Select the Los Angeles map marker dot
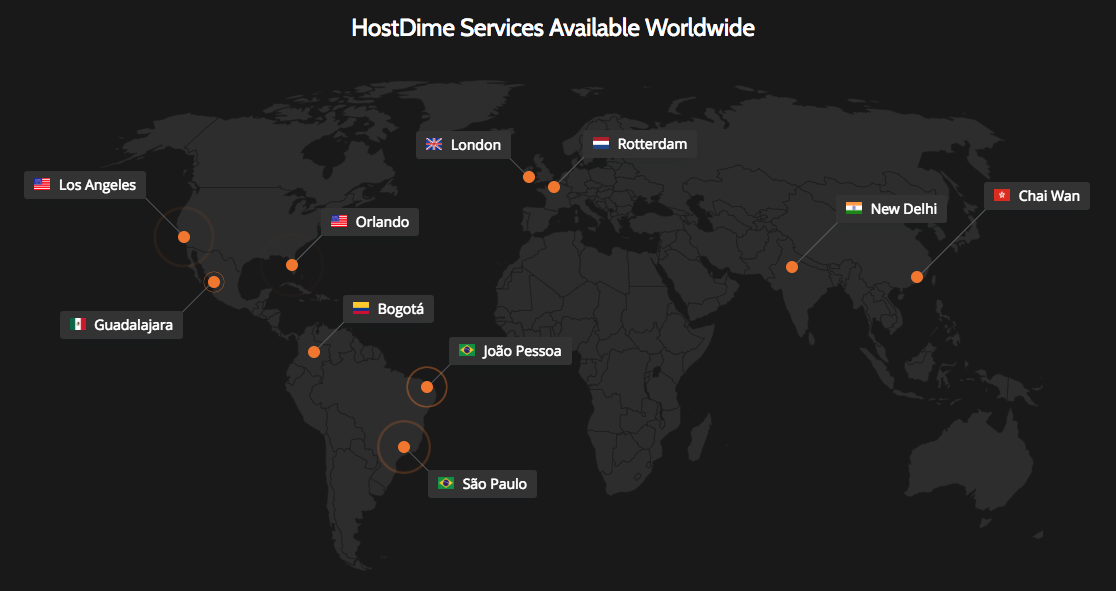 tap(184, 237)
